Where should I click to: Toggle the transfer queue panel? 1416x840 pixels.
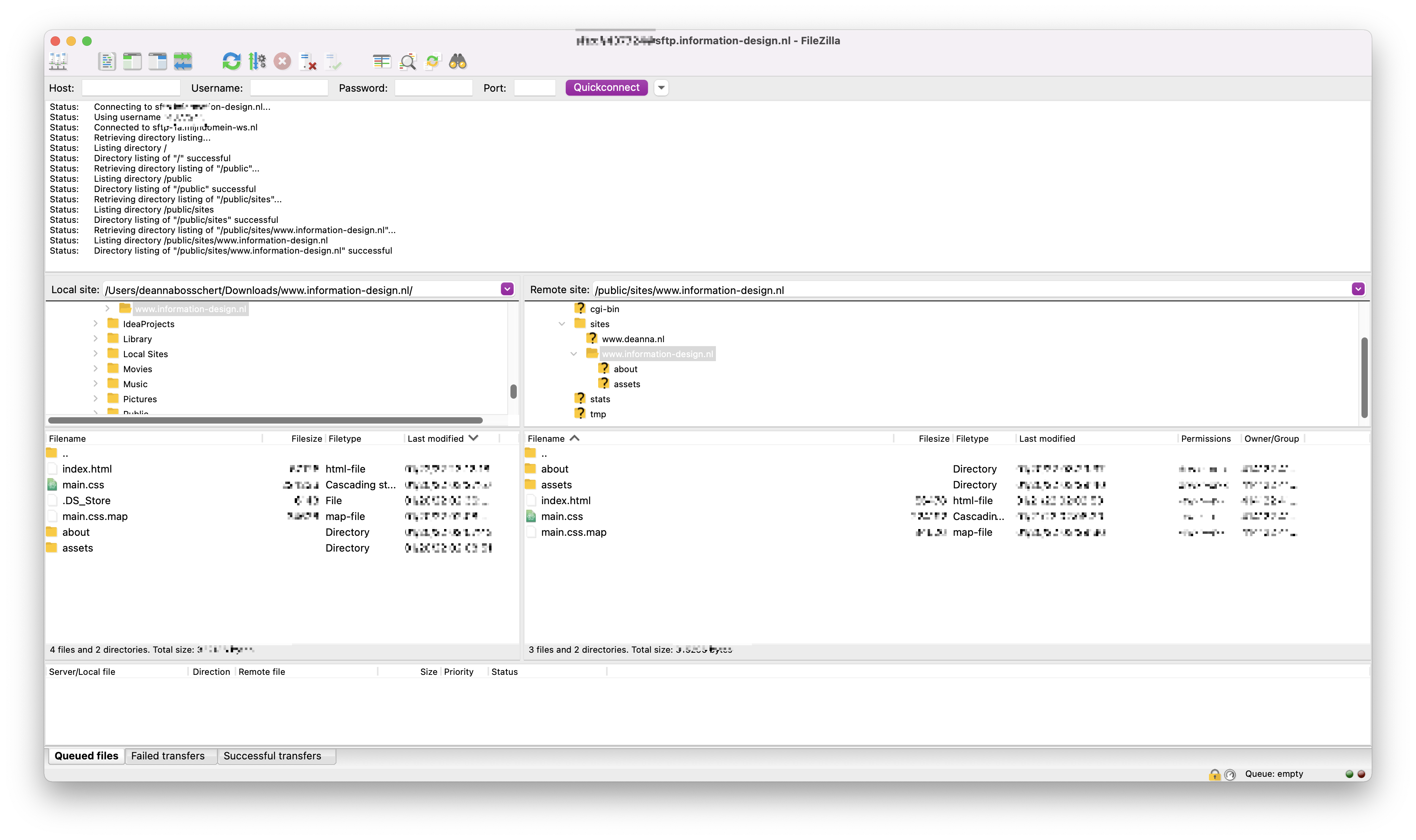(x=183, y=61)
